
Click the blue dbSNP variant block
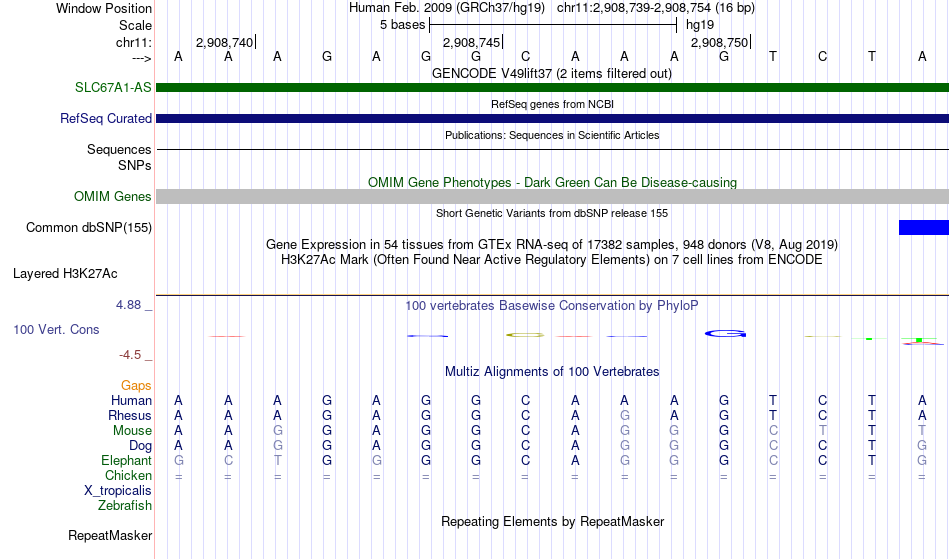click(x=923, y=227)
